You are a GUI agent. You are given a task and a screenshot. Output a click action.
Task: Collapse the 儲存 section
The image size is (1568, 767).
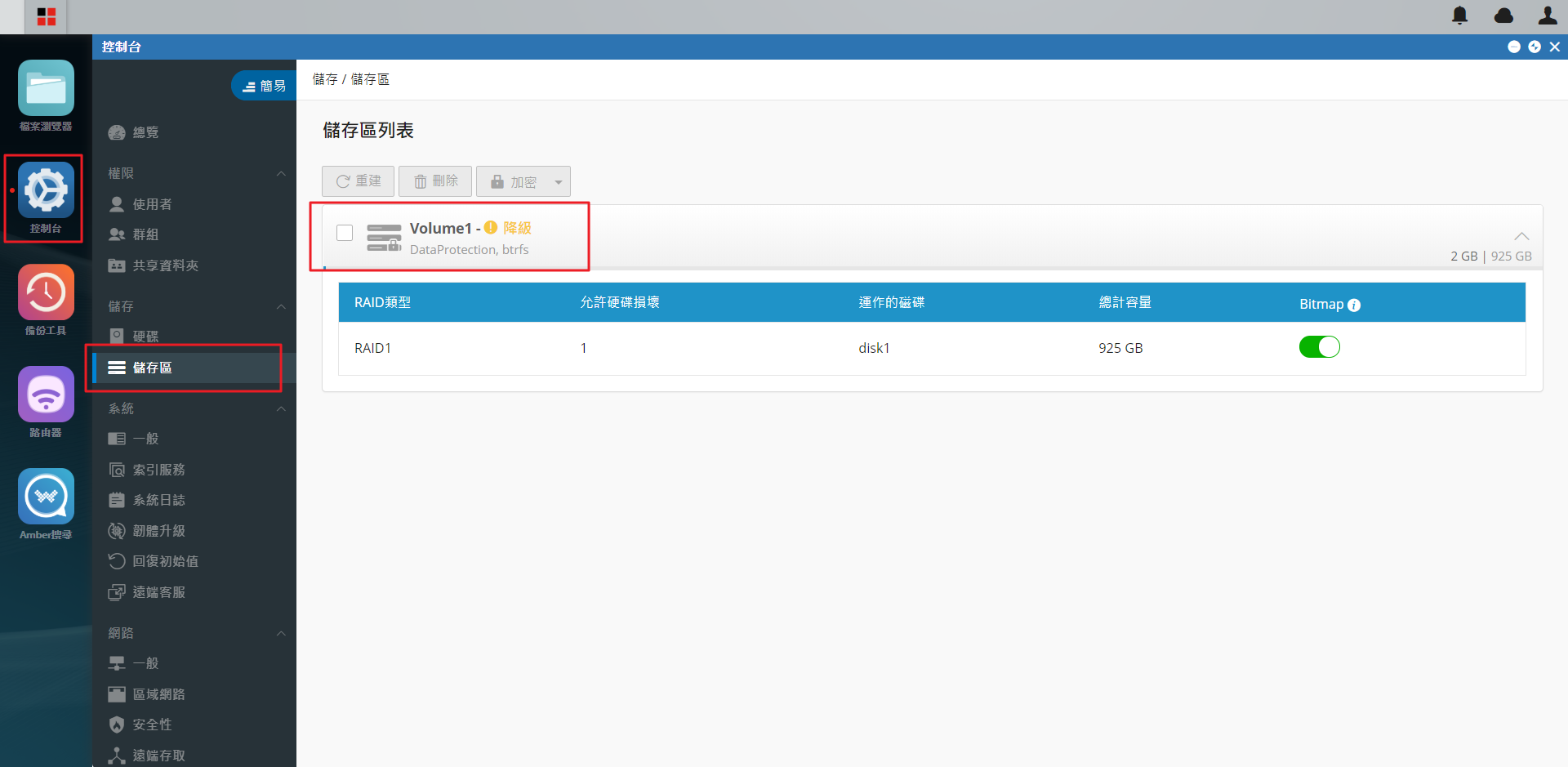coord(281,306)
